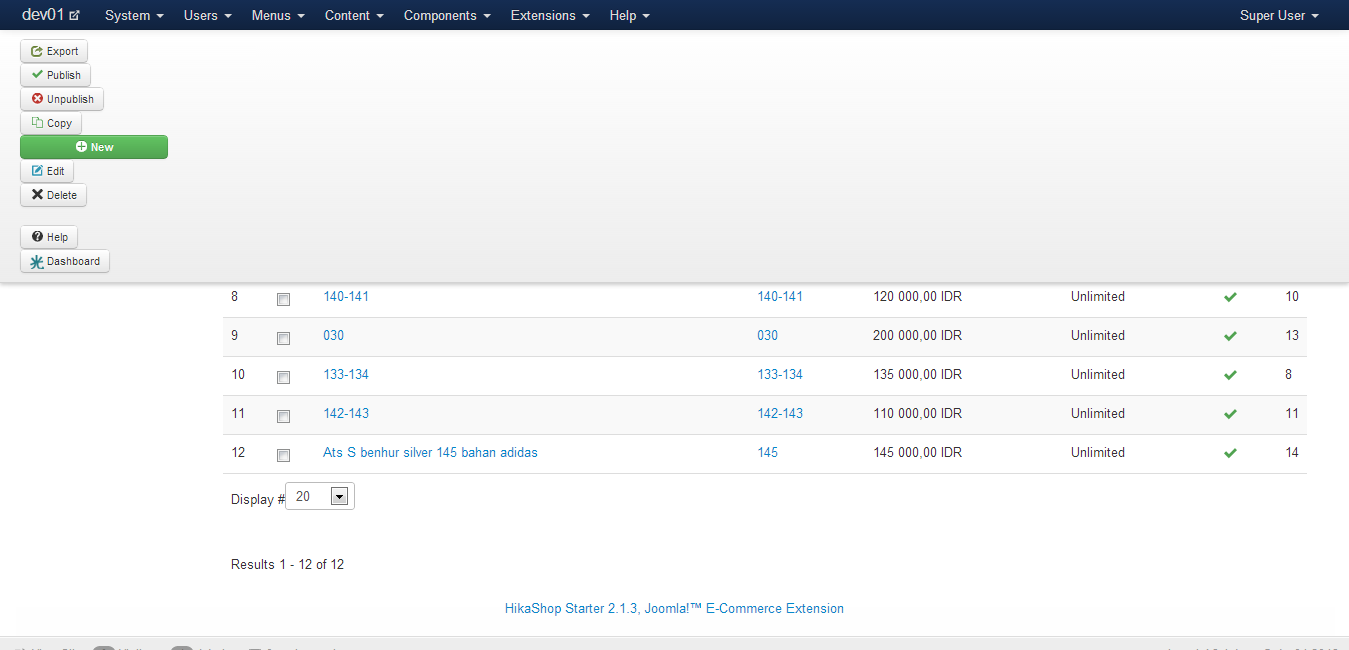This screenshot has width=1349, height=650.
Task: Toggle published checkmark for code 145 product
Action: 1230,453
